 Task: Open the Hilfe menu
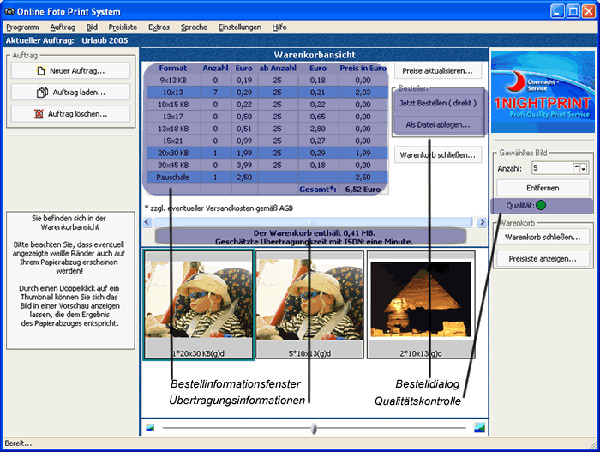pos(280,27)
